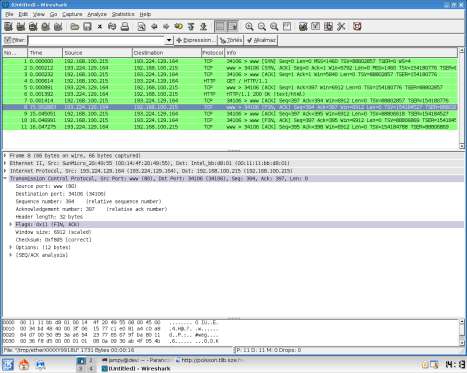Toggle auto scroll in live capture button
The height and width of the screenshot is (373, 467).
(232, 27)
